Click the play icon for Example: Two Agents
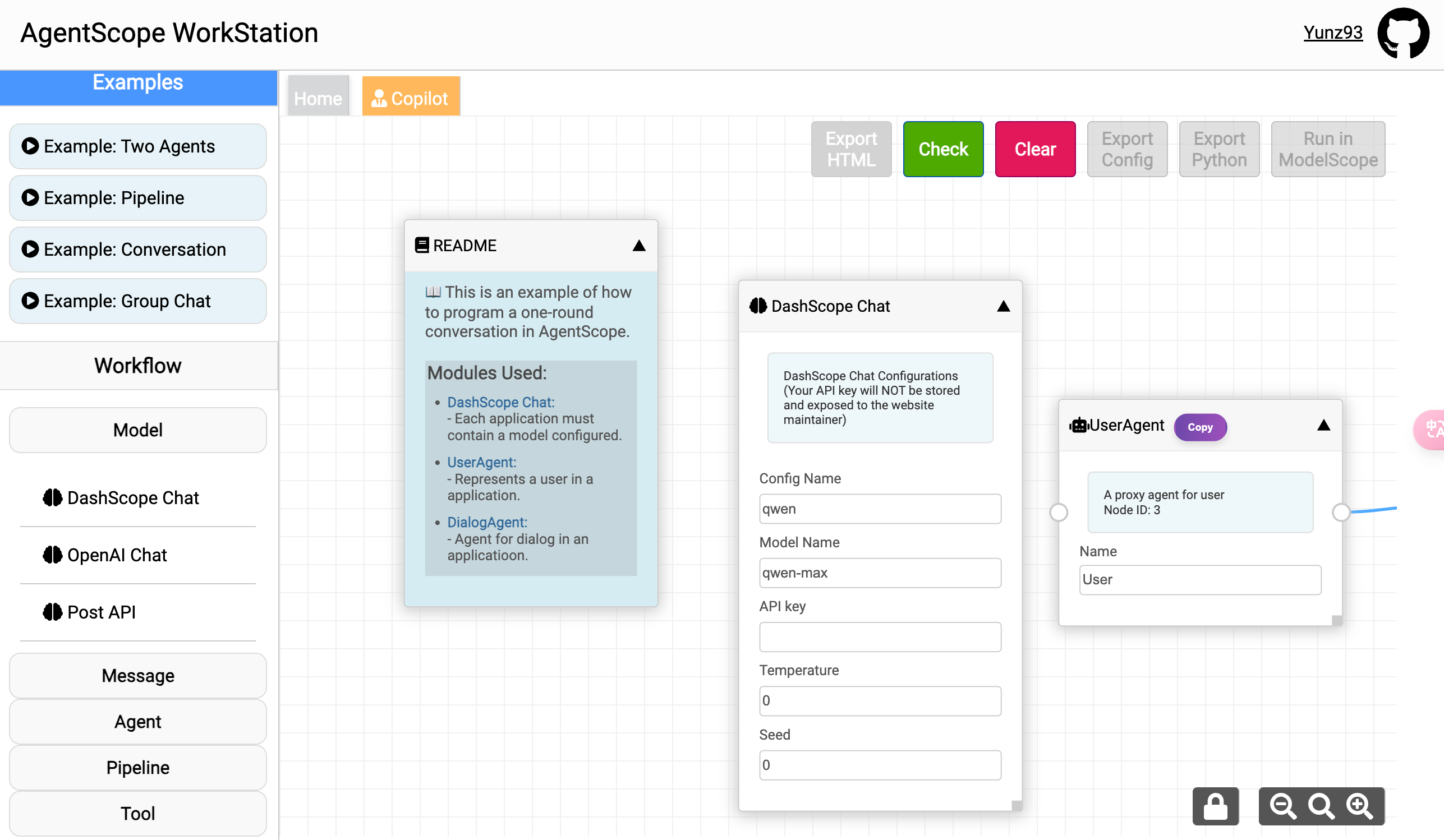The image size is (1444, 840). pos(30,146)
